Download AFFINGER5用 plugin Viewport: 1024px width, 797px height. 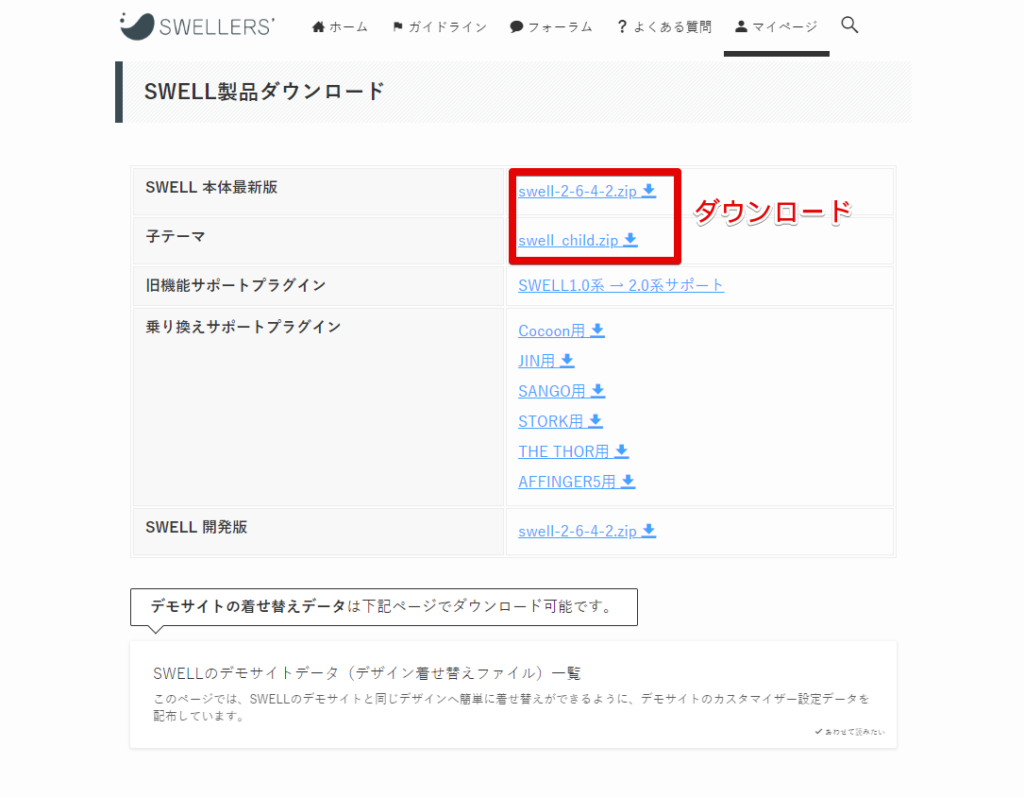pos(577,481)
